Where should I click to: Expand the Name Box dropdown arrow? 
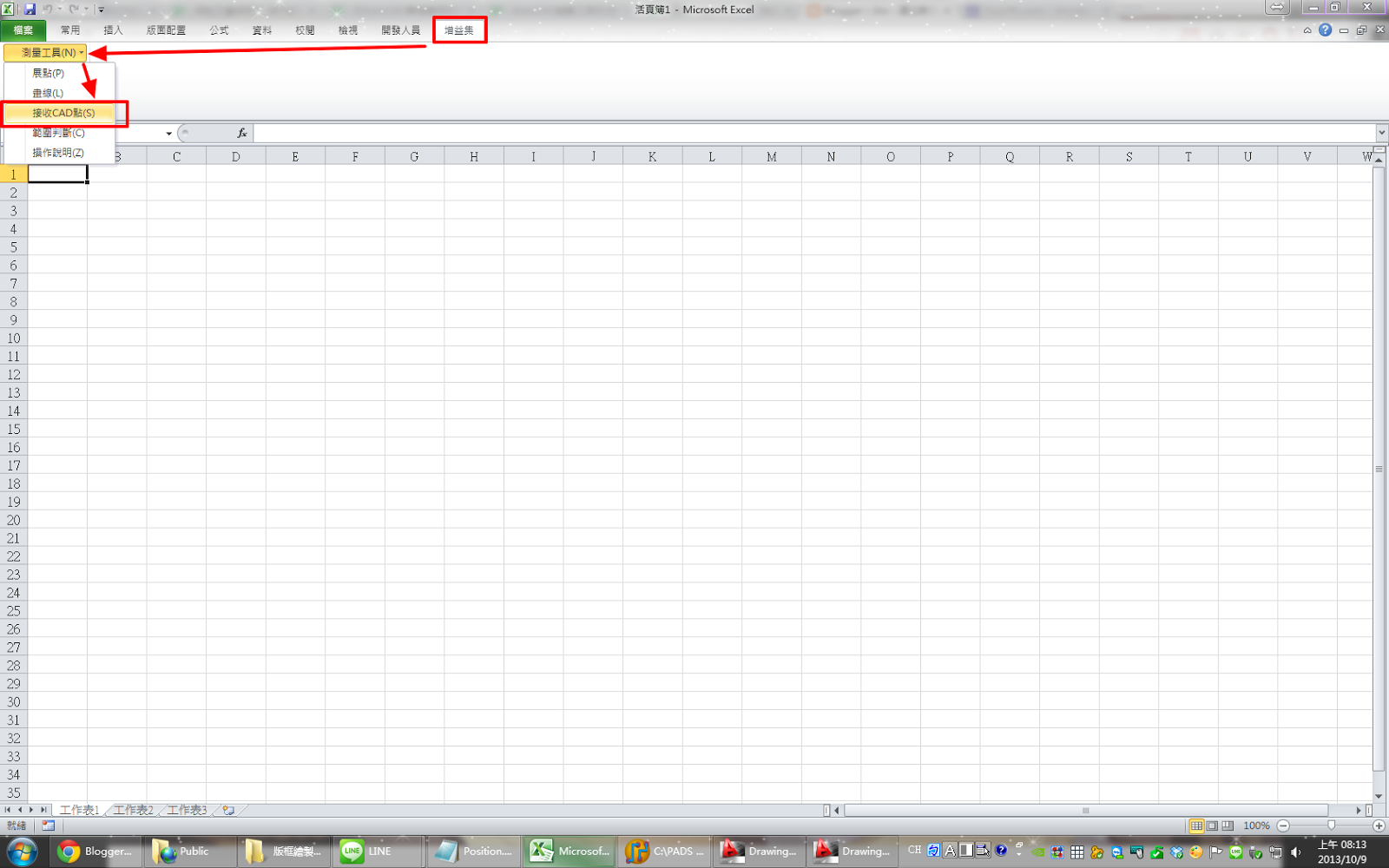pyautogui.click(x=168, y=134)
